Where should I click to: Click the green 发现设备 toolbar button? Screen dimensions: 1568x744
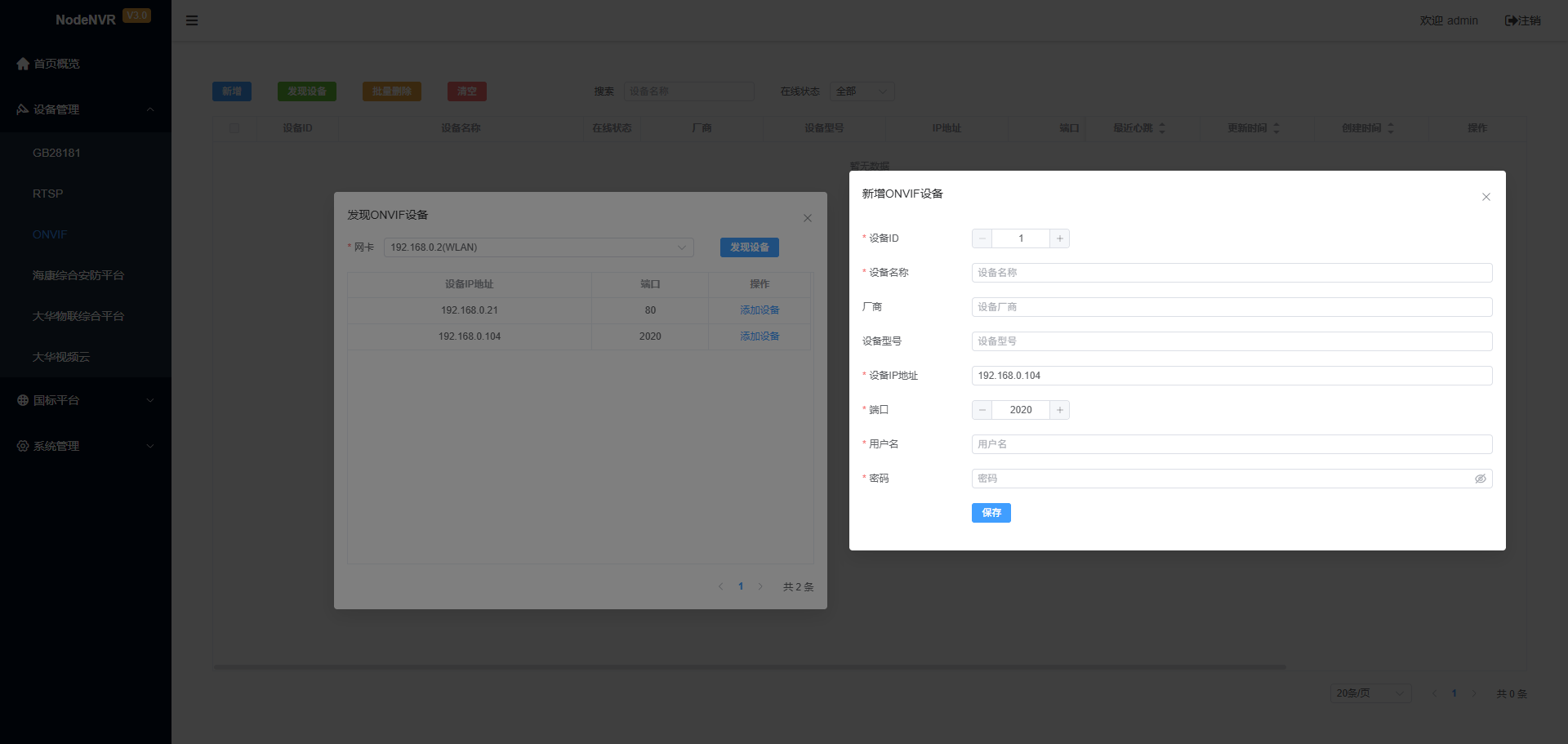tap(307, 91)
